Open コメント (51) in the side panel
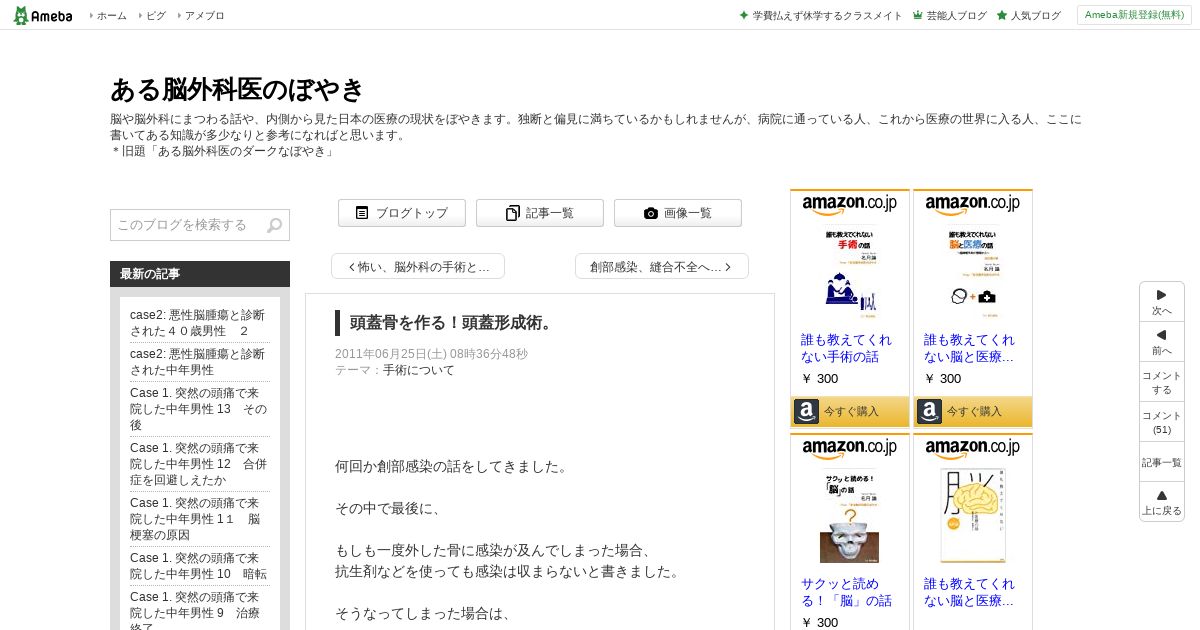The height and width of the screenshot is (630, 1200). [x=1161, y=422]
